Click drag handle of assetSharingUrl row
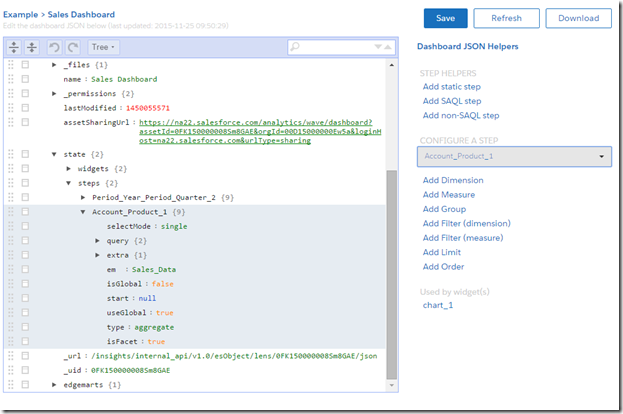Viewport: 623px width, 414px height. click(x=11, y=122)
